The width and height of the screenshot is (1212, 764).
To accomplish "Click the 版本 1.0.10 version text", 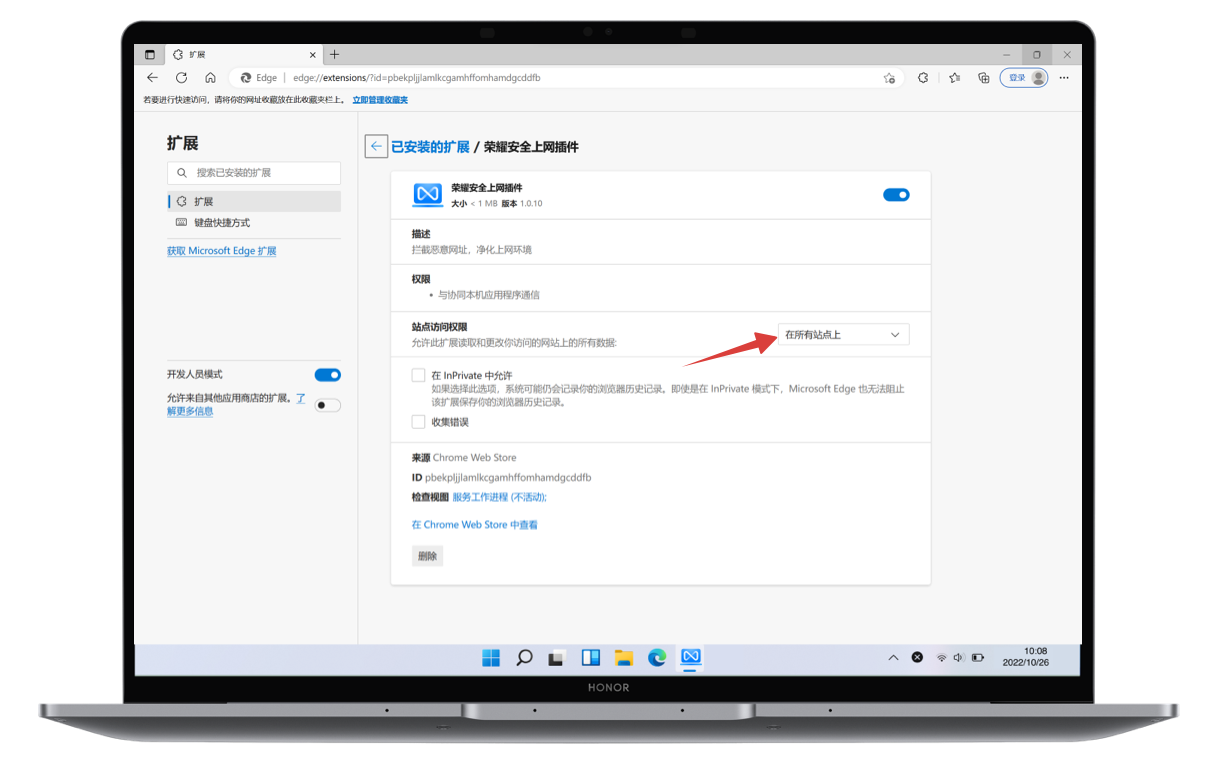I will [522, 203].
